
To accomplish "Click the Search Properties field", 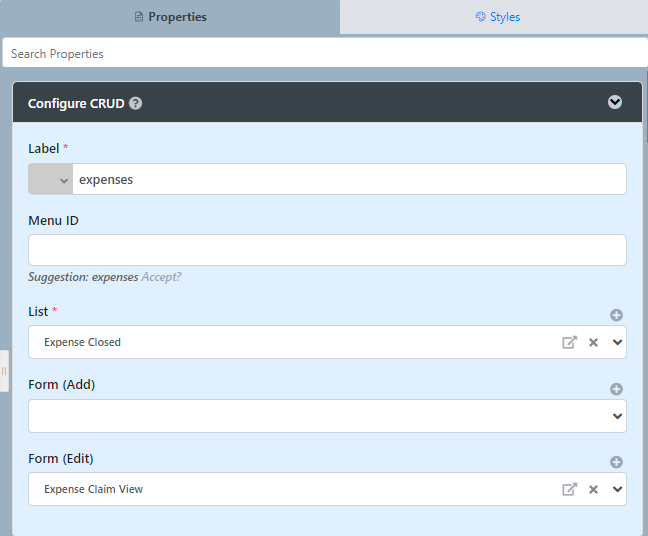I will pos(325,53).
